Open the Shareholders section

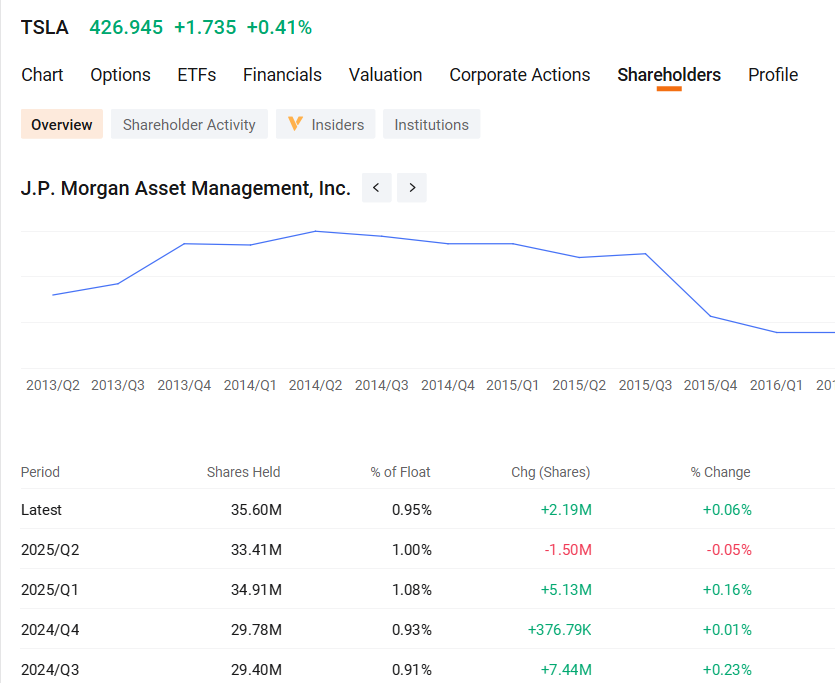point(669,75)
